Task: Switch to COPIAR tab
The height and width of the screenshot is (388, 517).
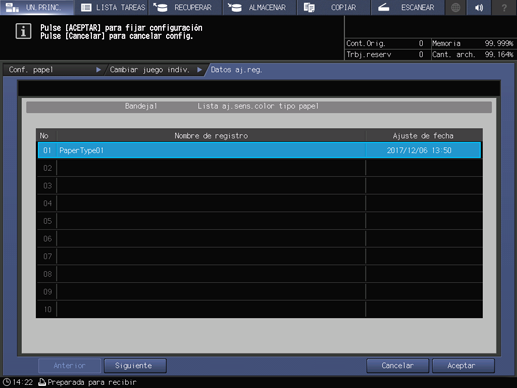Action: click(x=333, y=7)
